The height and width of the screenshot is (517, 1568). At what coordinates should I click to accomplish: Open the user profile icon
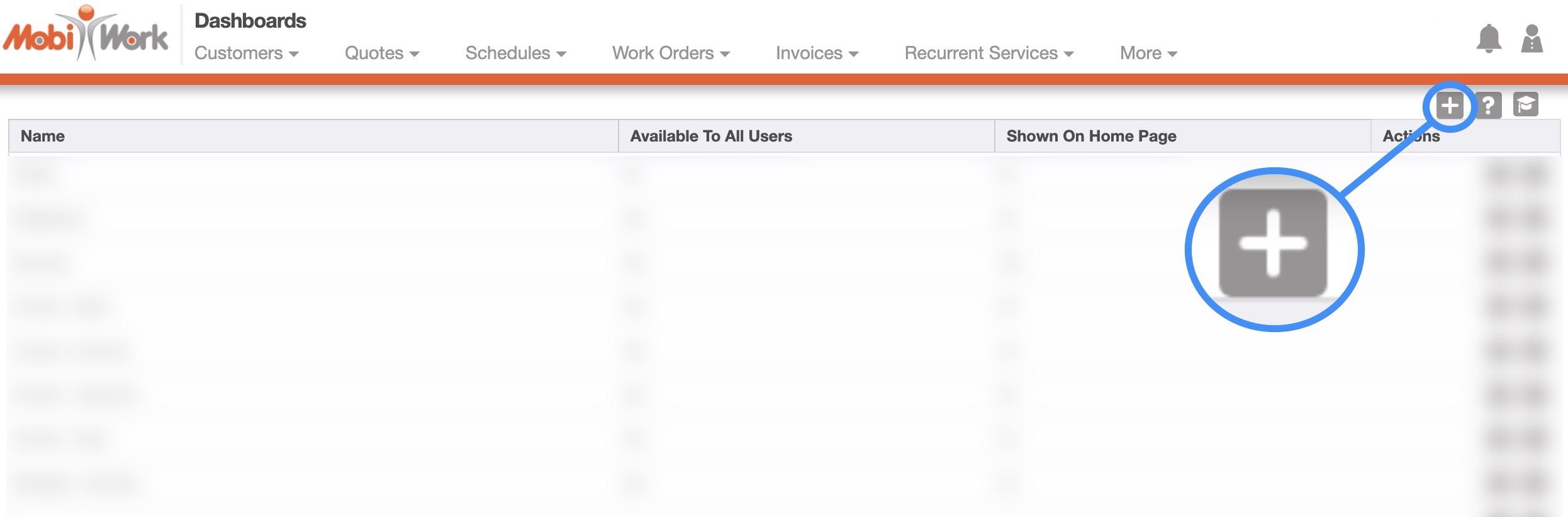tap(1532, 39)
